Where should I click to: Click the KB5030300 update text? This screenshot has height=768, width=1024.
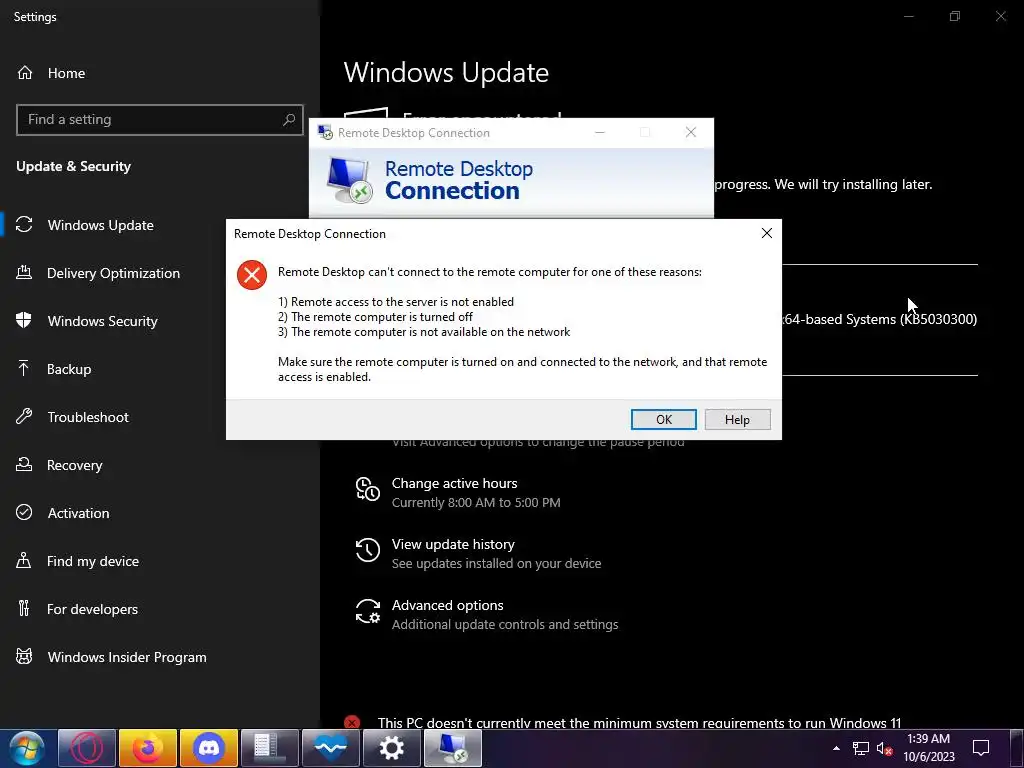point(880,319)
